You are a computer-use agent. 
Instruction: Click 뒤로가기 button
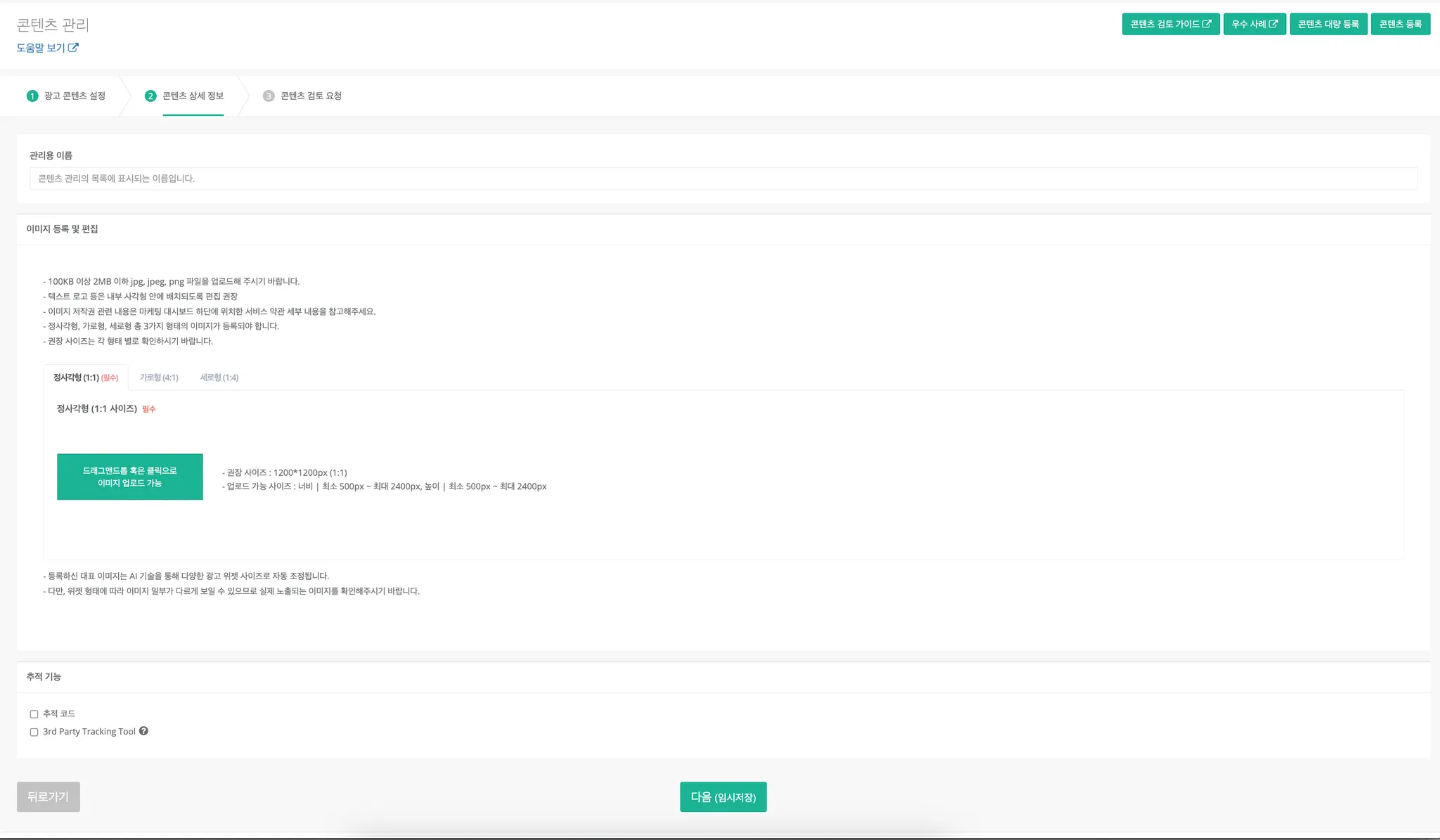click(x=48, y=797)
